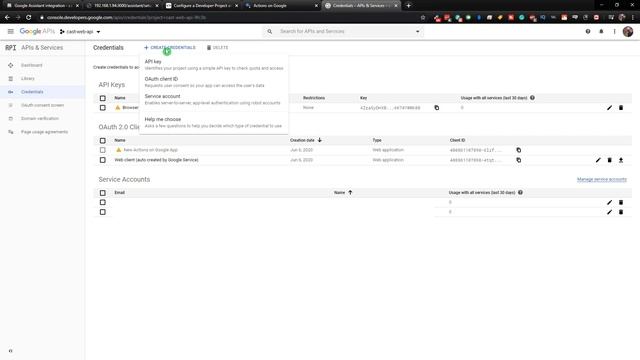Open Web client (auto created by Google Service)
The width and height of the screenshot is (640, 360).
pos(156,160)
